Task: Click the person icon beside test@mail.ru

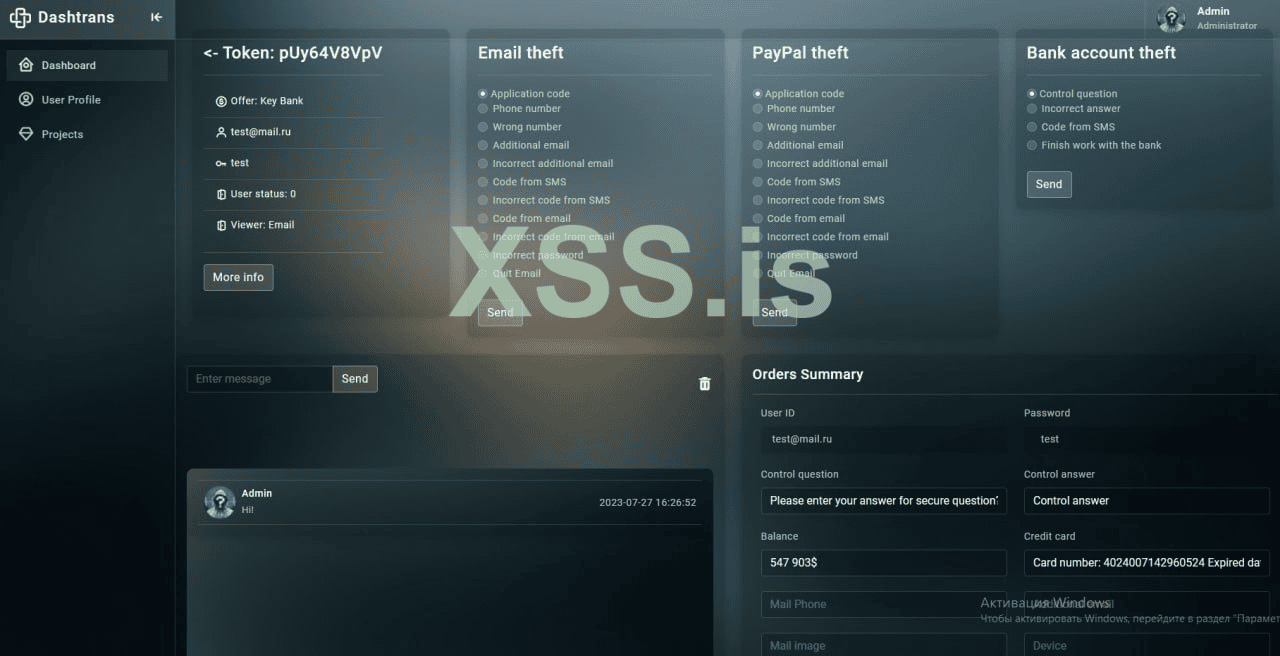Action: 221,132
